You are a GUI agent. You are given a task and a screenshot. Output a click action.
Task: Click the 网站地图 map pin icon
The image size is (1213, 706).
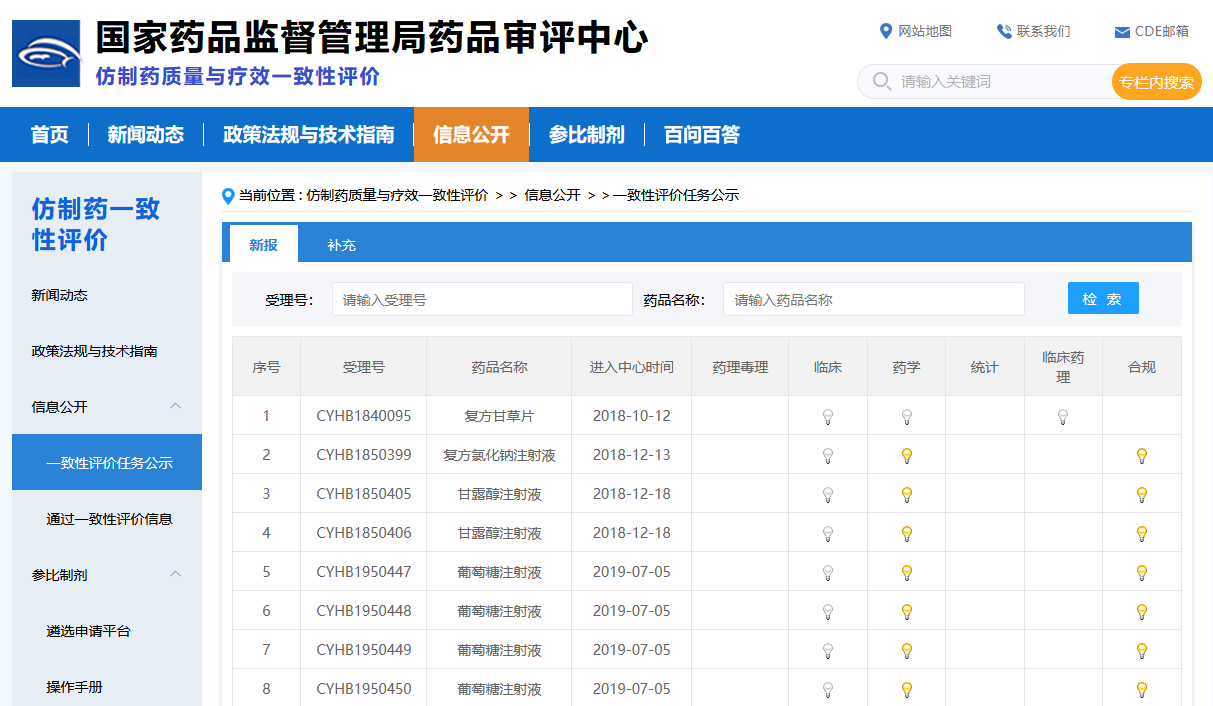885,31
